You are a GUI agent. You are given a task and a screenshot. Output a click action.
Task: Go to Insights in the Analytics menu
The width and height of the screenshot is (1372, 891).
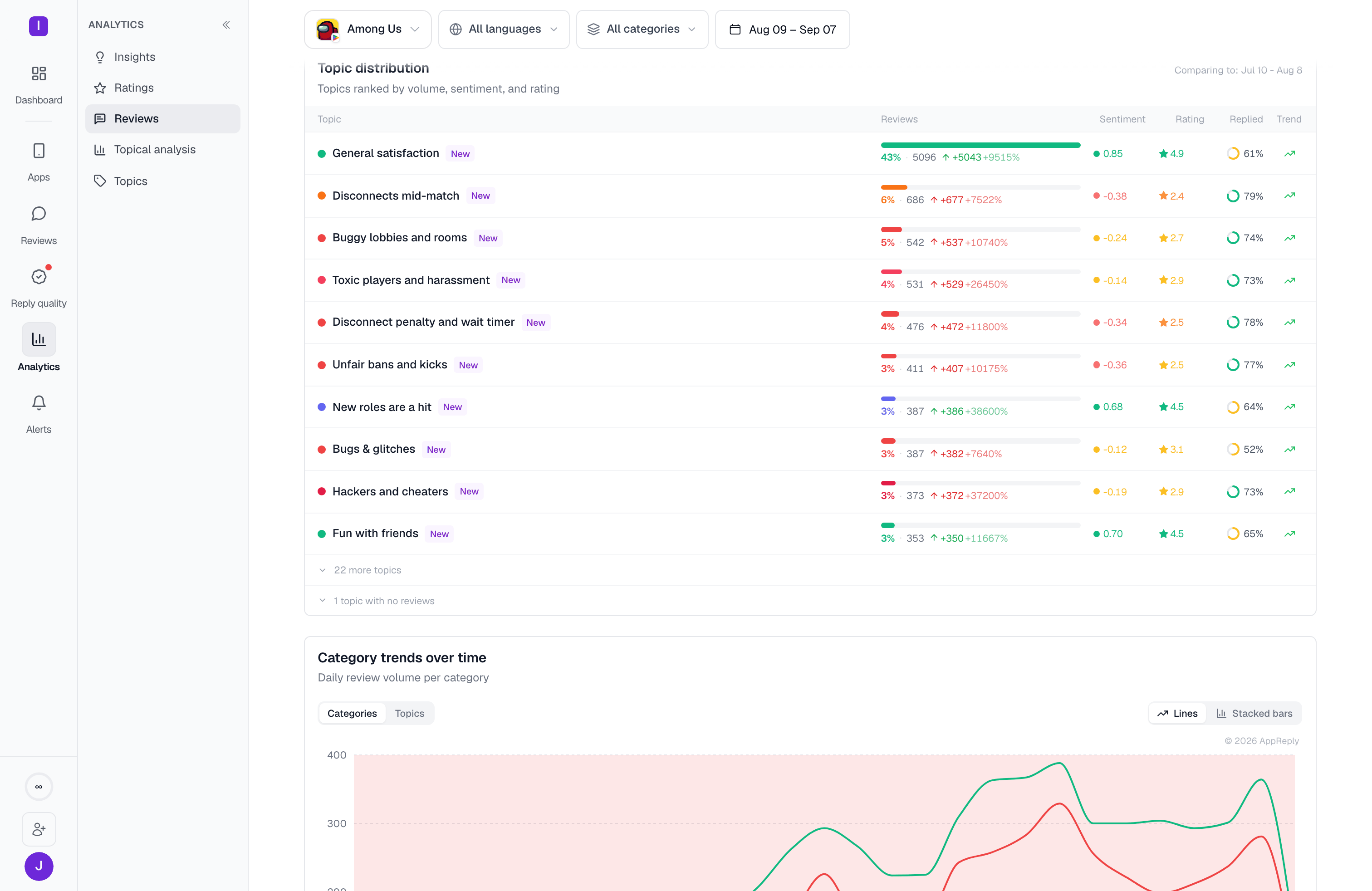[162, 57]
